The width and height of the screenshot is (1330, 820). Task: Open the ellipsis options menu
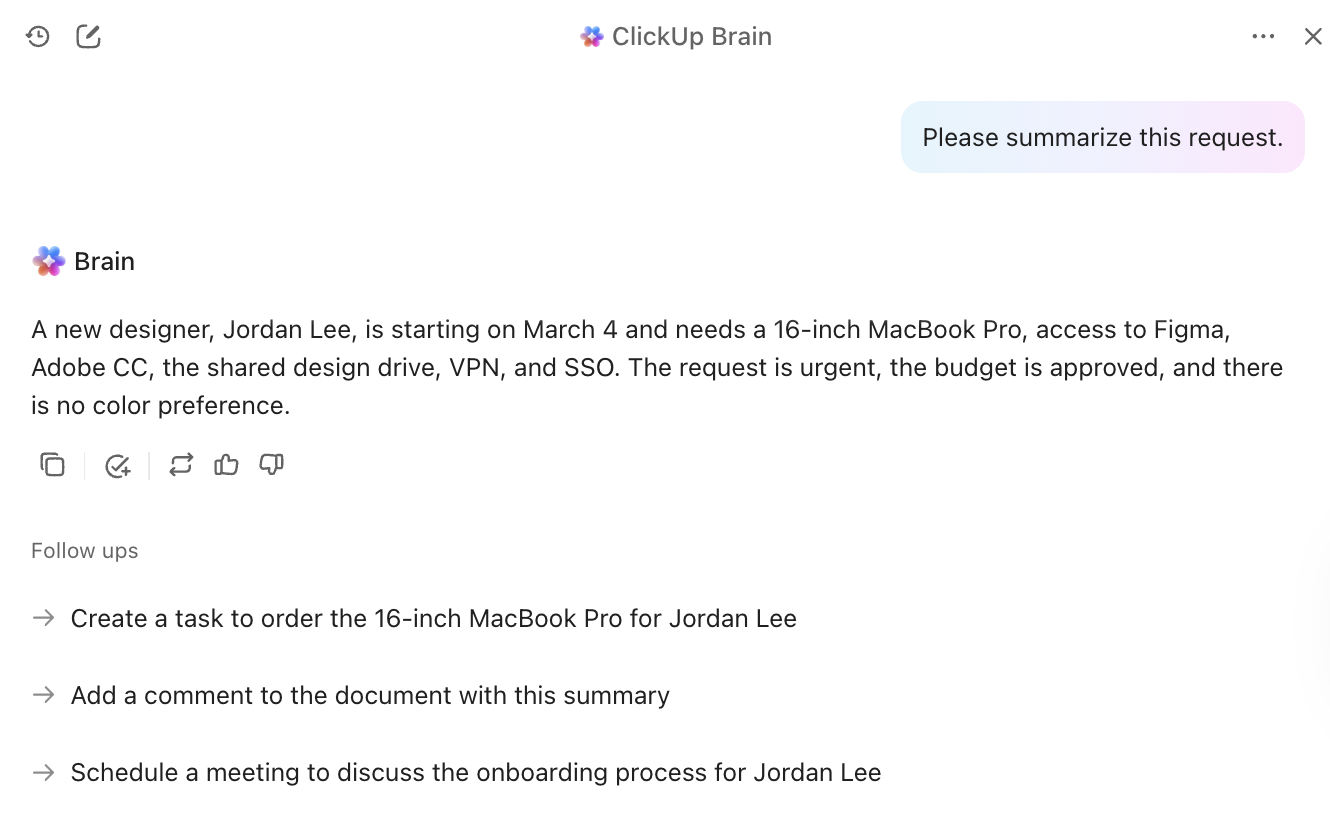pyautogui.click(x=1263, y=36)
